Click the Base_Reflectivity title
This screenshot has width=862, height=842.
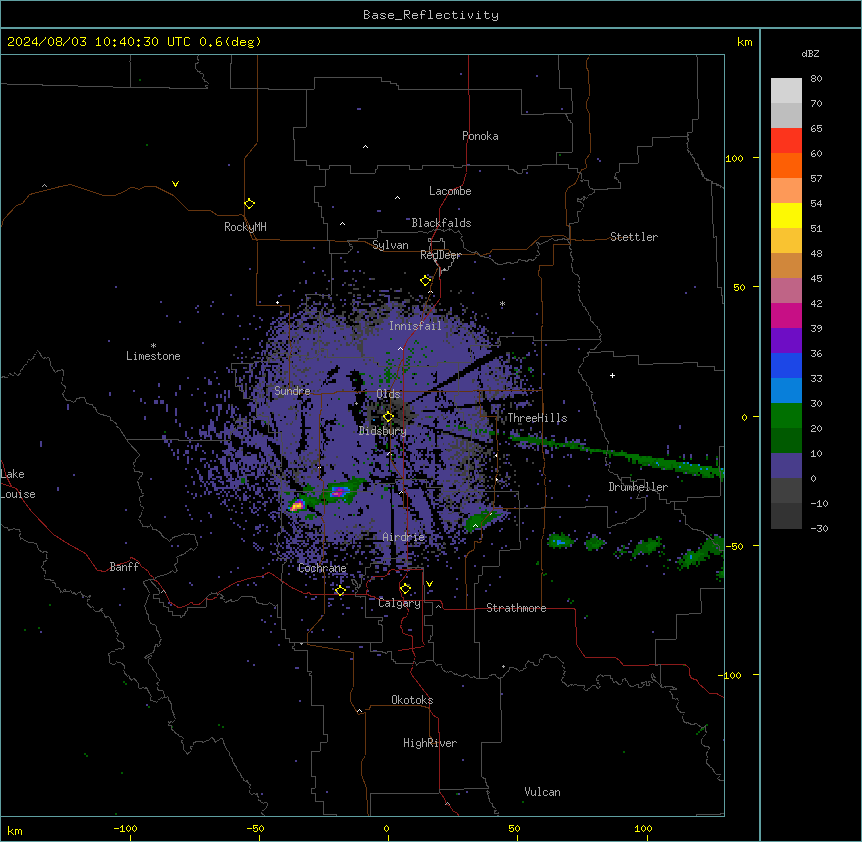click(431, 15)
